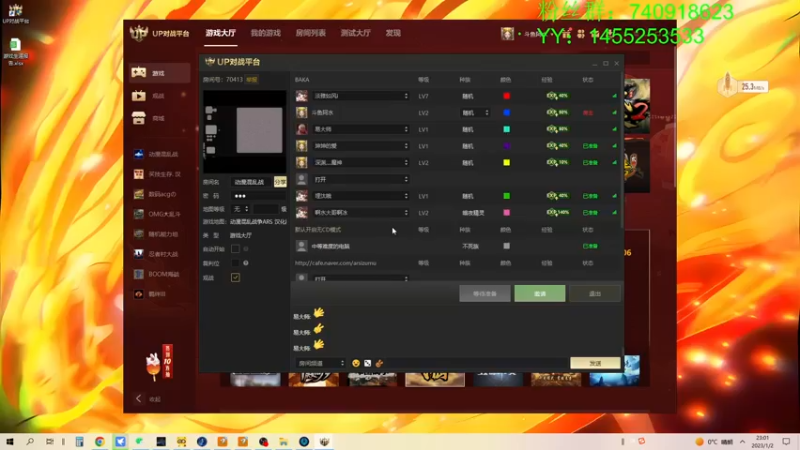The height and width of the screenshot is (450, 800).
Task: Open the empty 打开 slot dropdown
Action: click(x=361, y=179)
